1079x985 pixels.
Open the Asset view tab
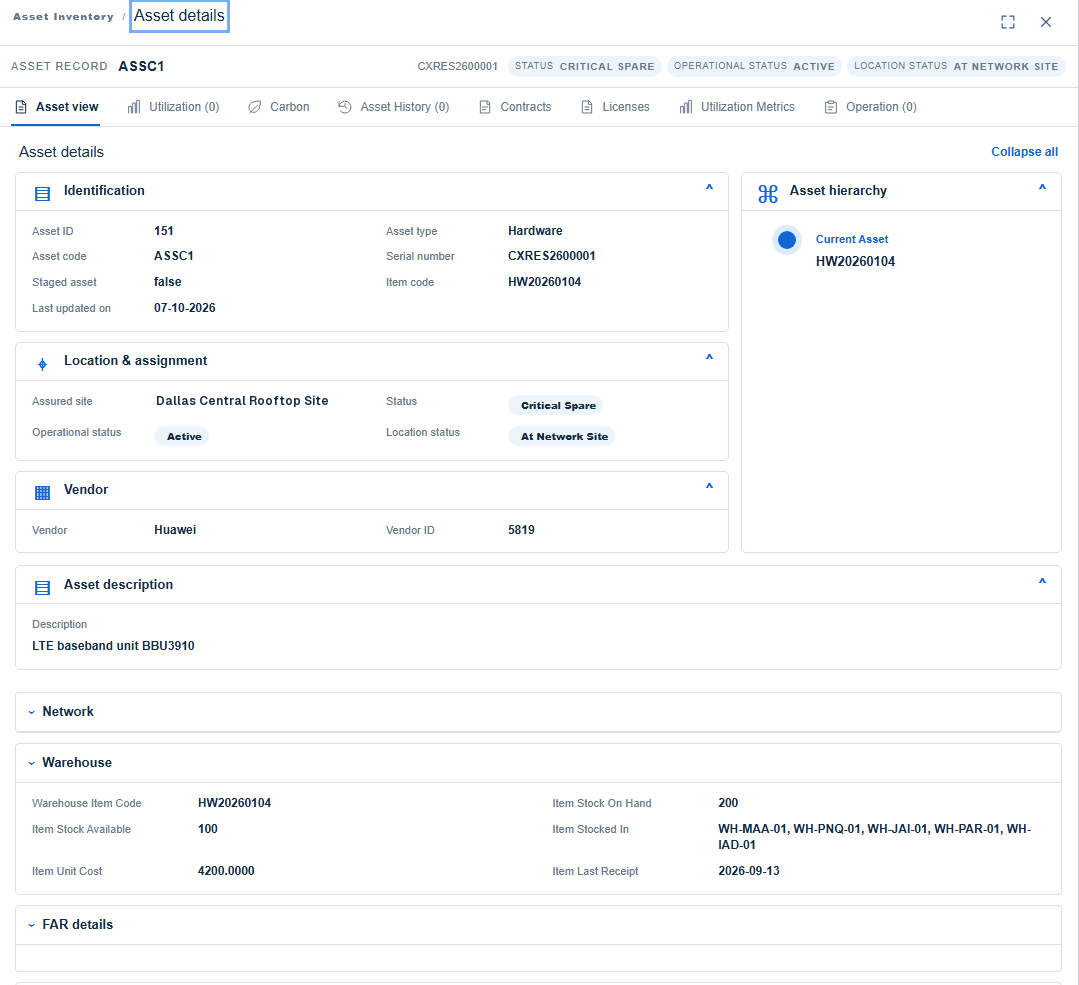[56, 107]
